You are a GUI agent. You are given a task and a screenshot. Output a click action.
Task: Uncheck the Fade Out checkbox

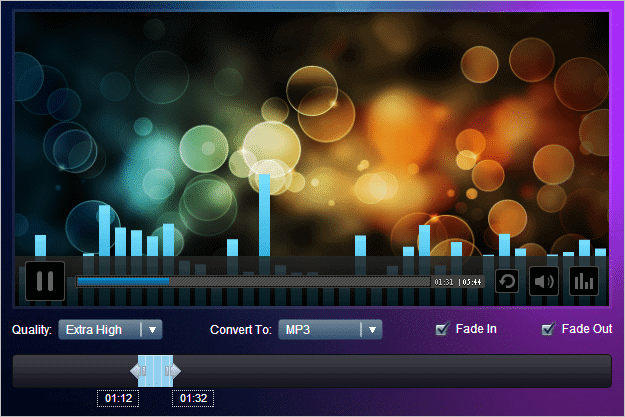click(548, 329)
